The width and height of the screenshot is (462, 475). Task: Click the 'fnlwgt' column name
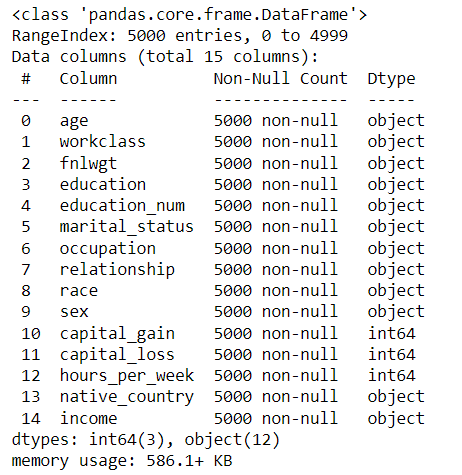88,164
